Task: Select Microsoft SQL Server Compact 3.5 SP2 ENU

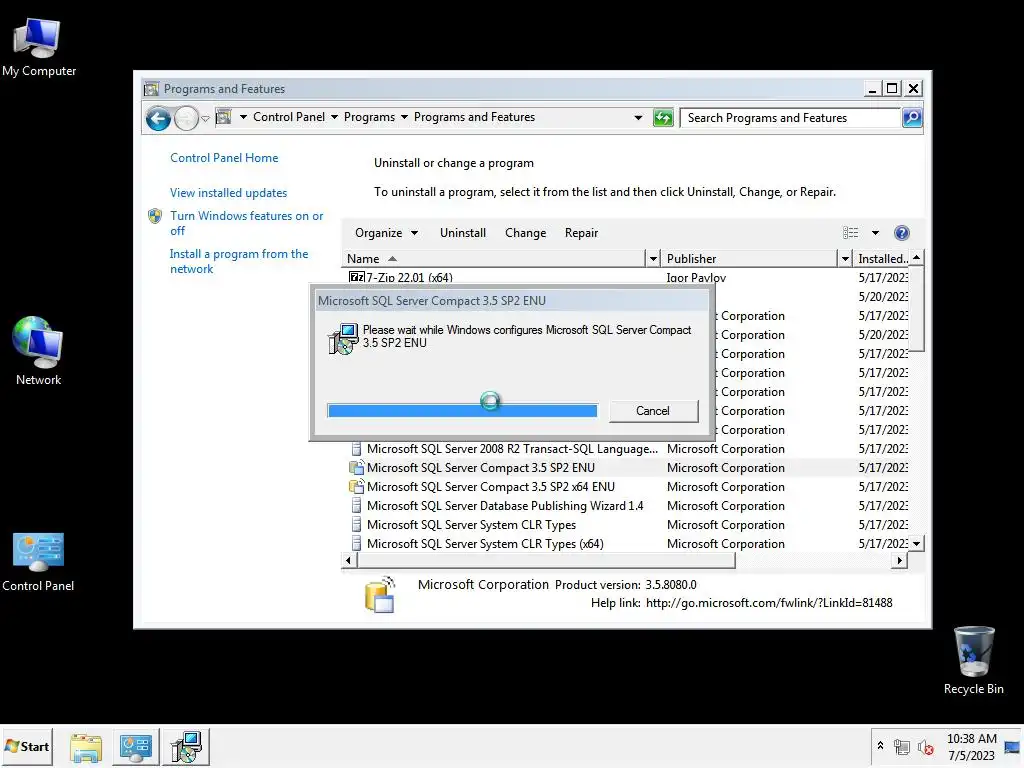Action: (481, 468)
